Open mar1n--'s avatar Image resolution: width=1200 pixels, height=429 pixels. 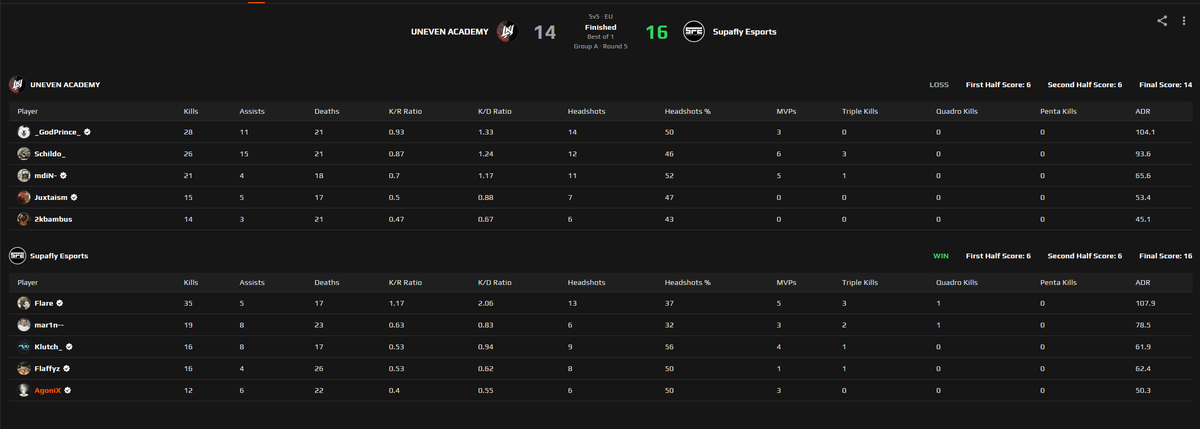[24, 325]
